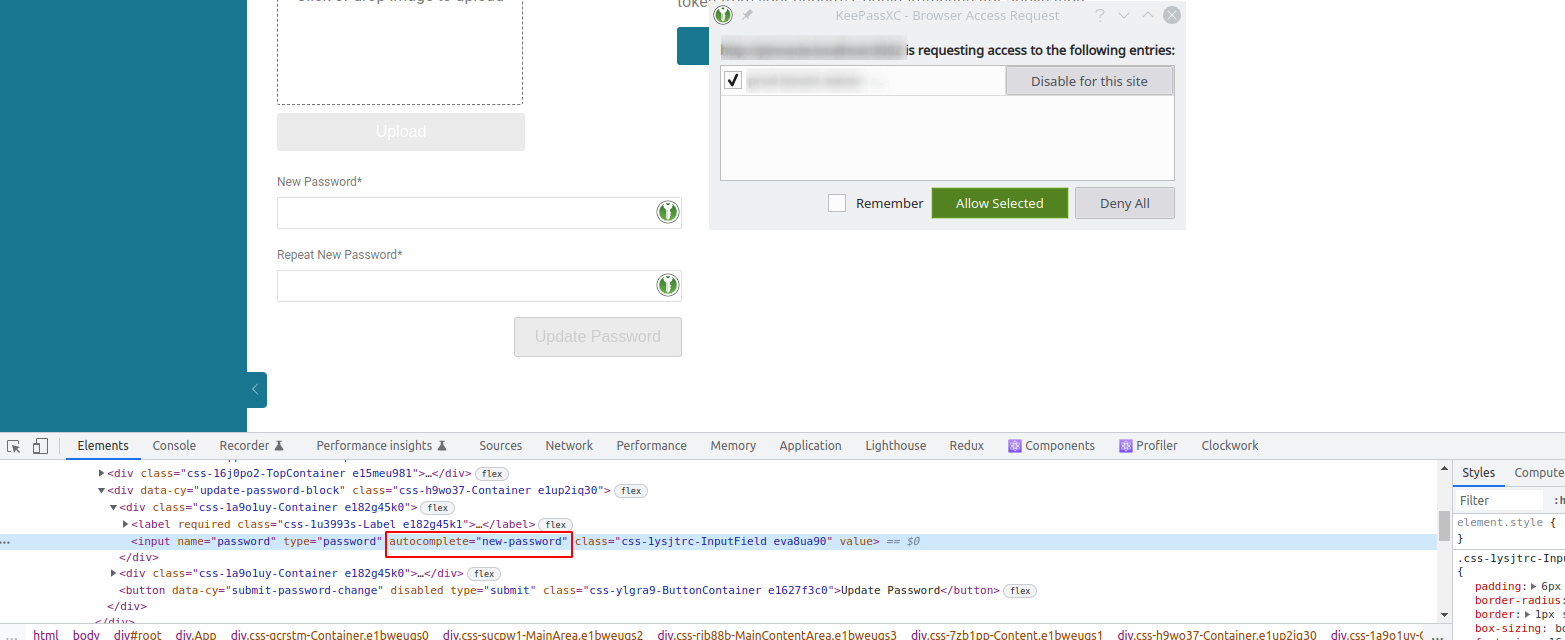
Task: Click the warning icon beside the Recorder tab
Action: pos(281,445)
